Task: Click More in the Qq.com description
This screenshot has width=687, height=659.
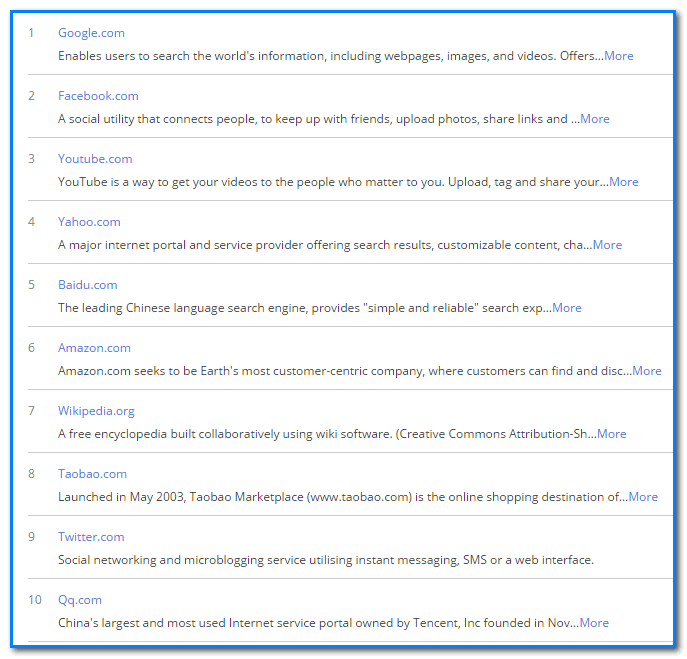Action: pos(594,623)
